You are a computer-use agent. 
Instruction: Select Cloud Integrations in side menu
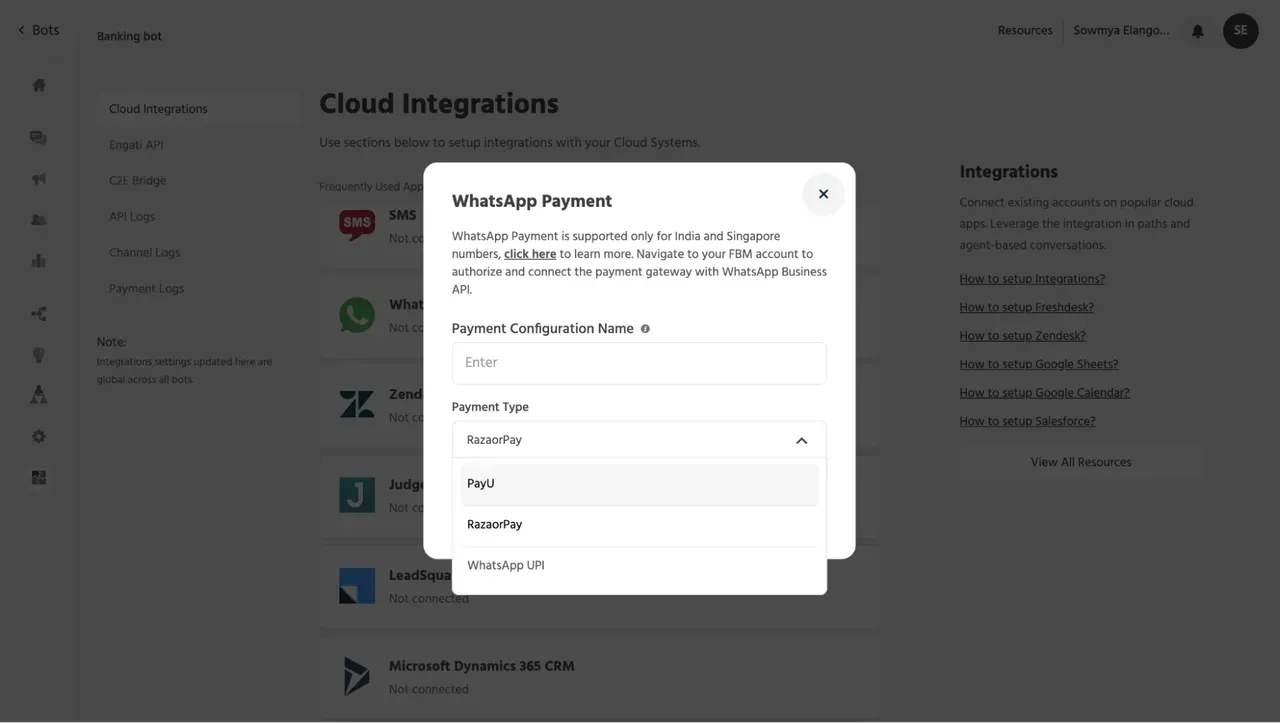coord(198,109)
